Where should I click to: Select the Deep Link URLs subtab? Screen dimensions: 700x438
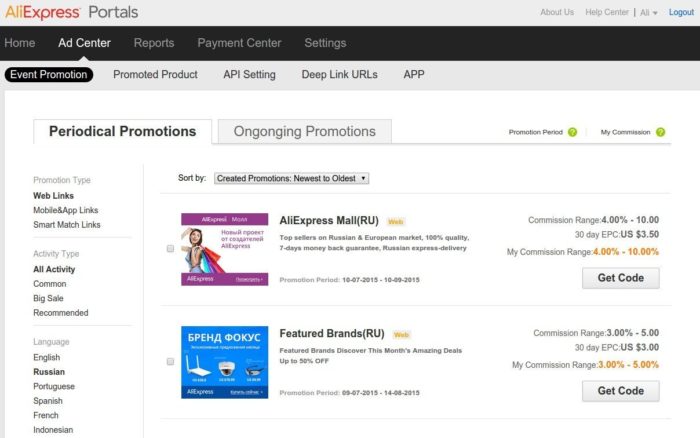(x=340, y=75)
